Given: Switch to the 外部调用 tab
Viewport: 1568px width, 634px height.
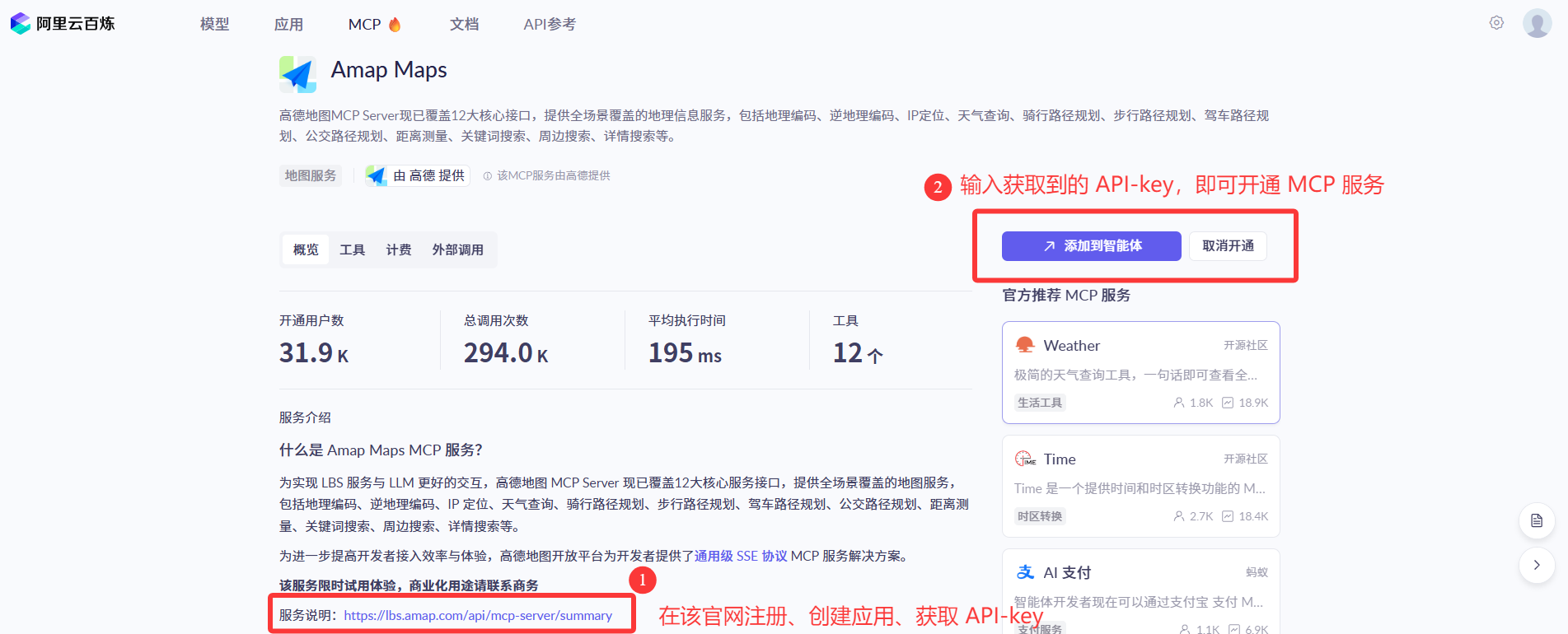Looking at the screenshot, I should (x=458, y=249).
